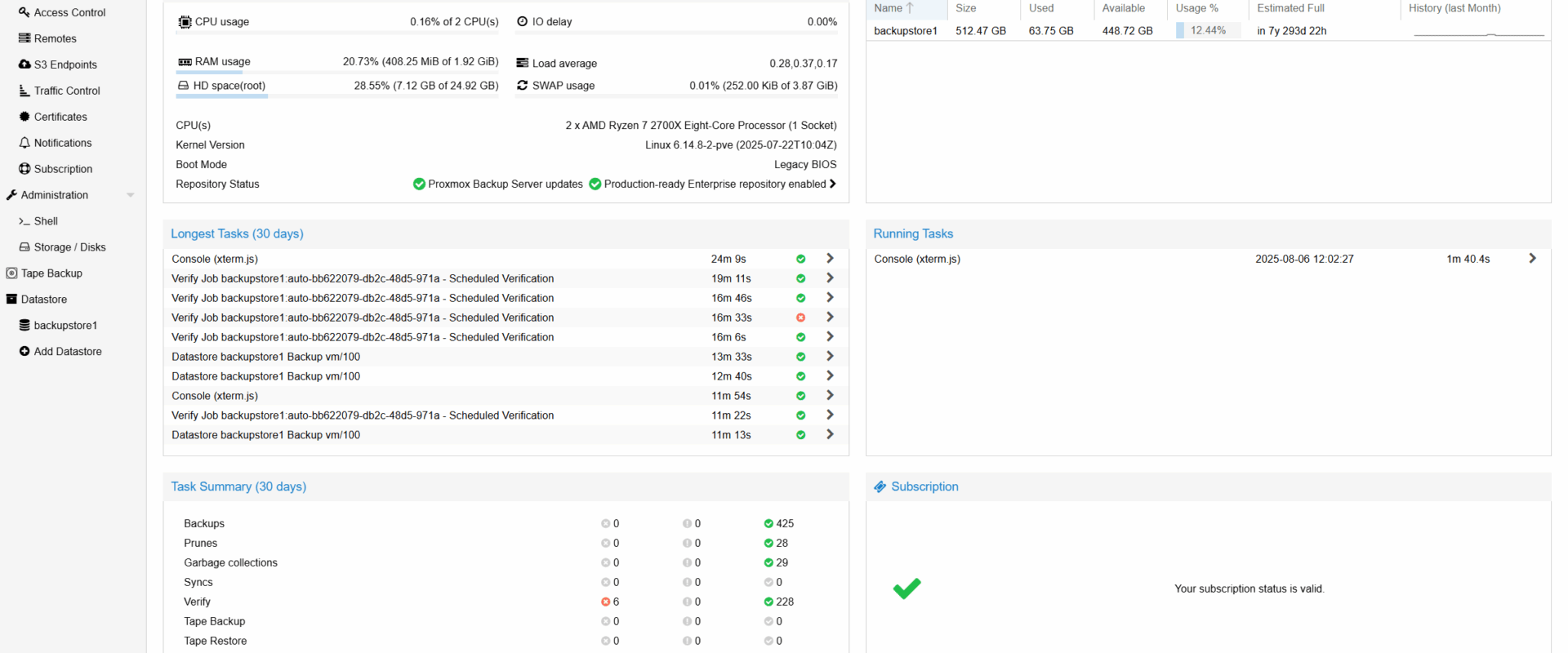Screen dimensions: 1568x653
Task: Expand repository status details chevron
Action: (832, 184)
